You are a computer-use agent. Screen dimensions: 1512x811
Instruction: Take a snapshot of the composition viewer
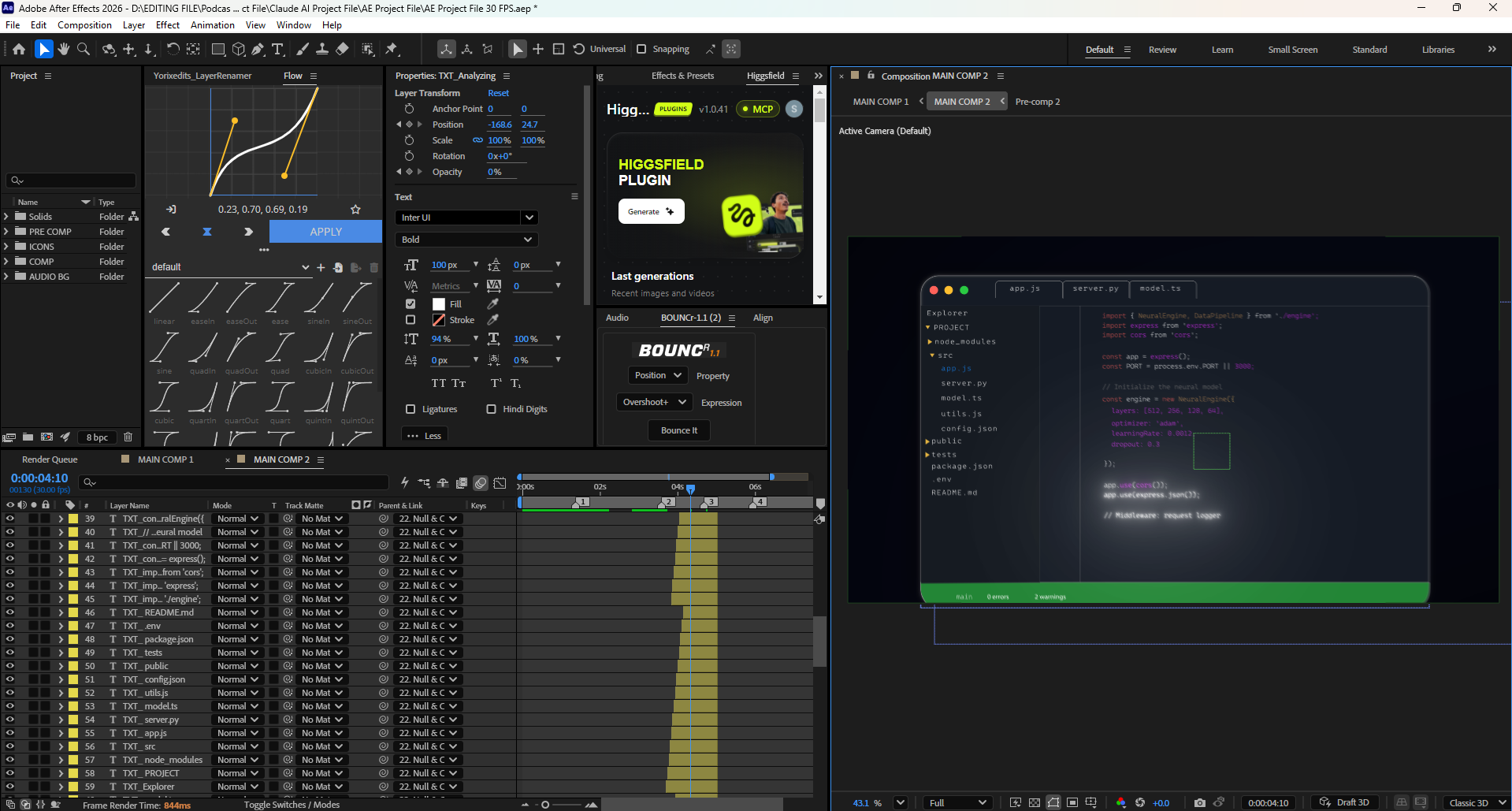point(1199,802)
